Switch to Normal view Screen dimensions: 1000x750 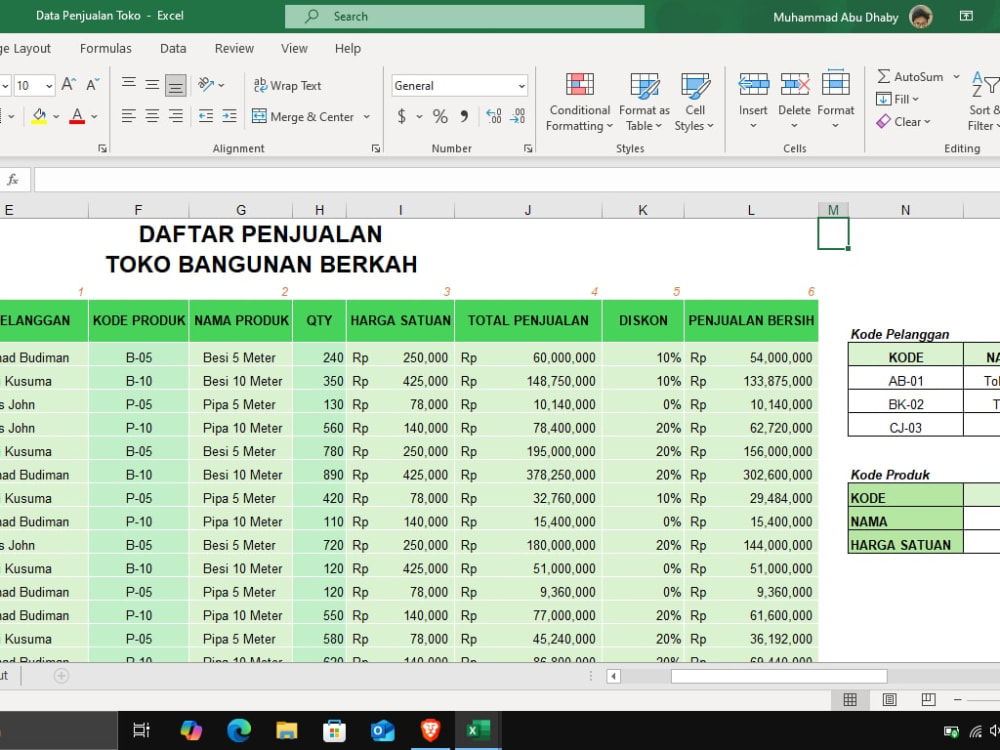(850, 700)
